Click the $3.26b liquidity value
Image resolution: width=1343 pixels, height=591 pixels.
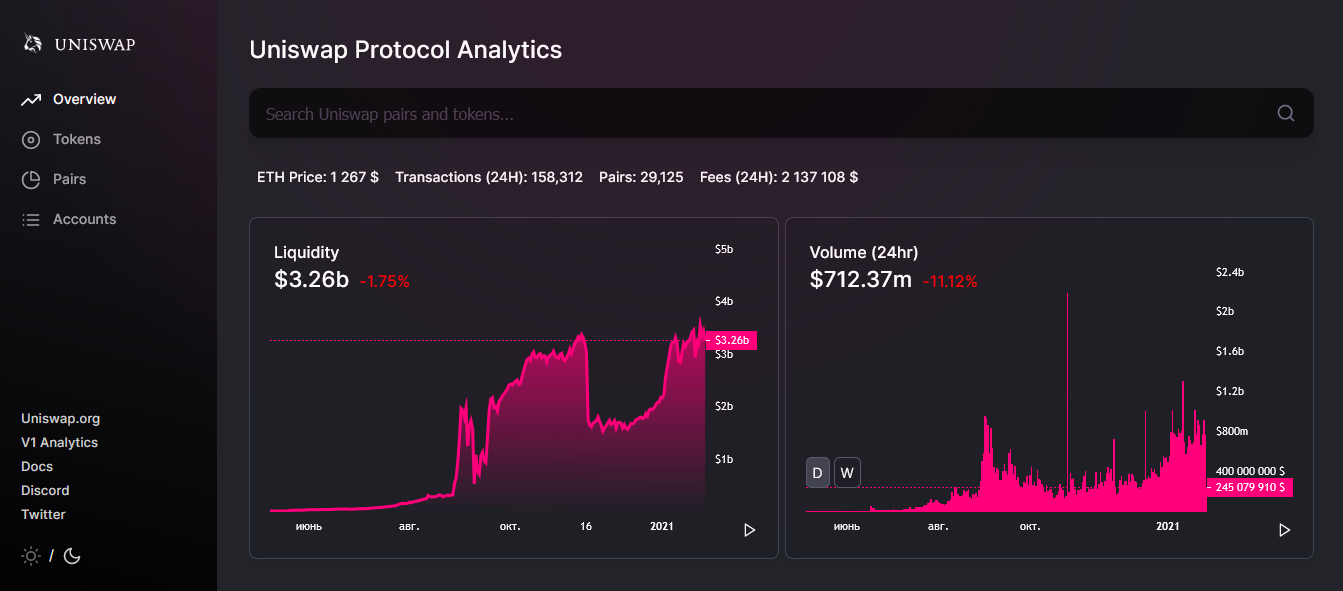click(311, 280)
